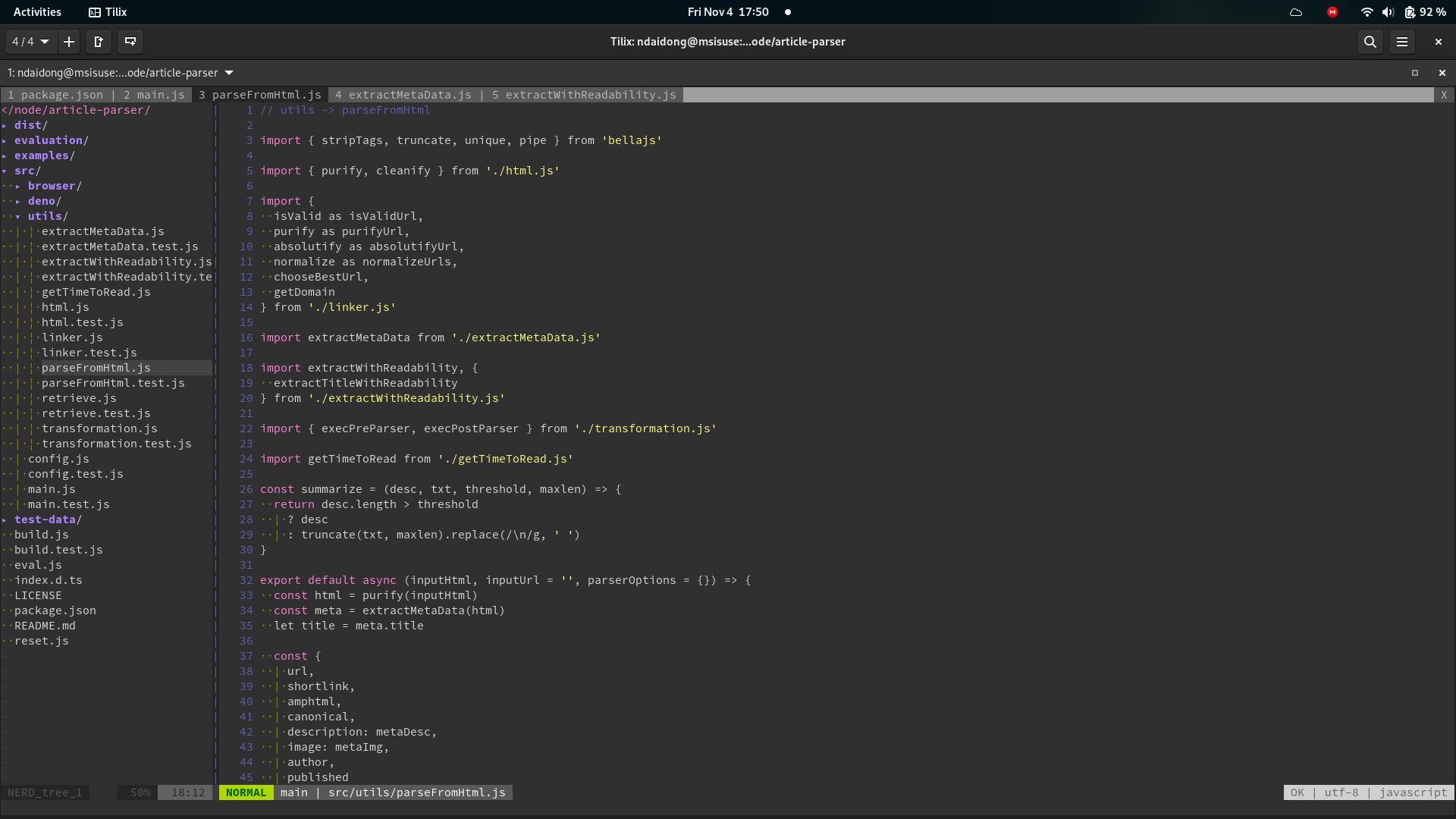Open the Wi-Fi system status icon
Image resolution: width=1456 pixels, height=819 pixels.
(1367, 12)
